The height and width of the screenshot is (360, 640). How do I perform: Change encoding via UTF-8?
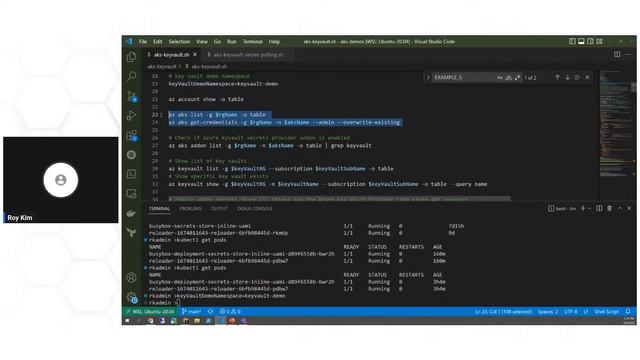tap(571, 311)
